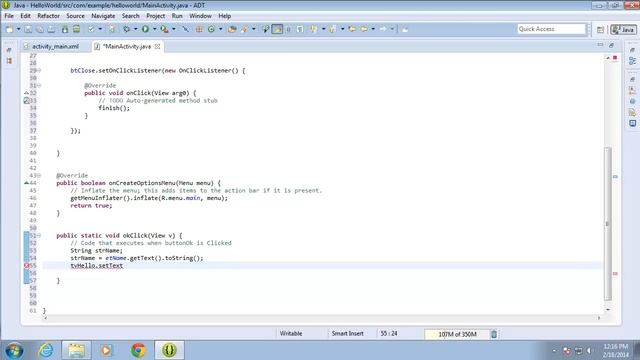Open the File menu
The image size is (640, 360).
(9, 16)
